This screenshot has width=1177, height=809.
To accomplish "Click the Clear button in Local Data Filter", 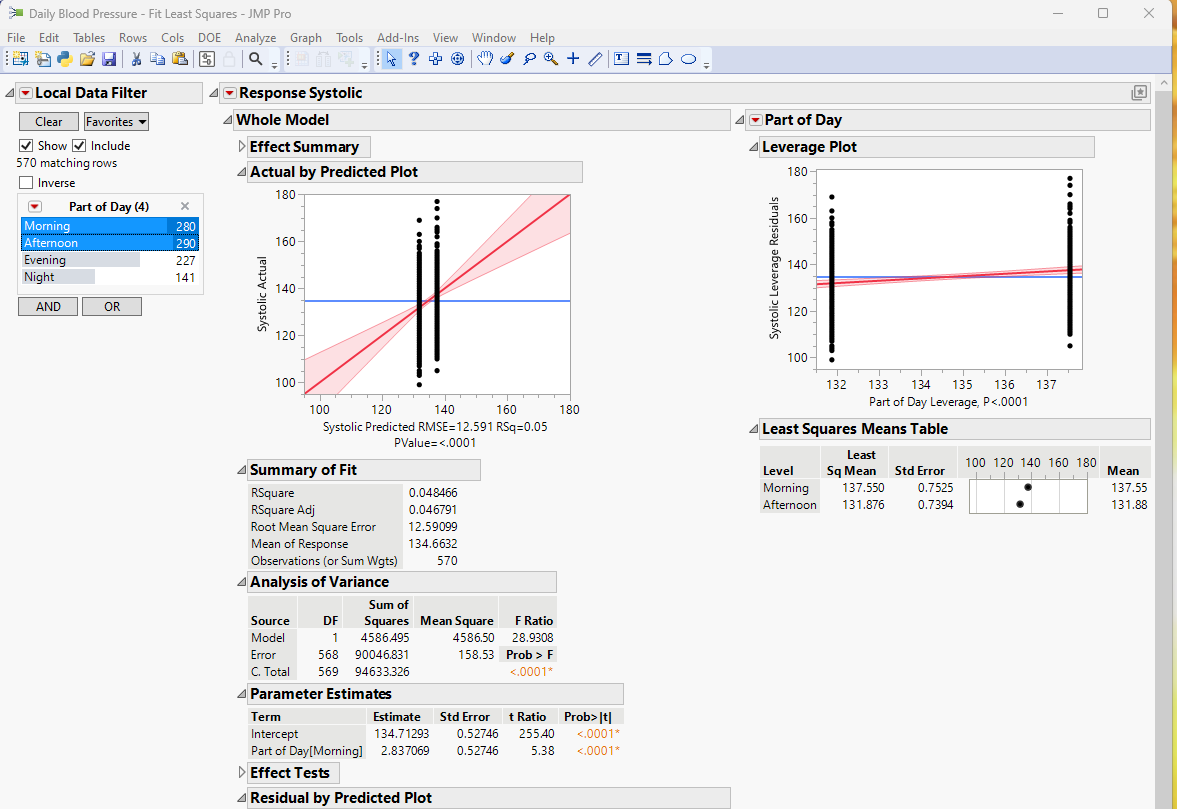I will coord(48,121).
